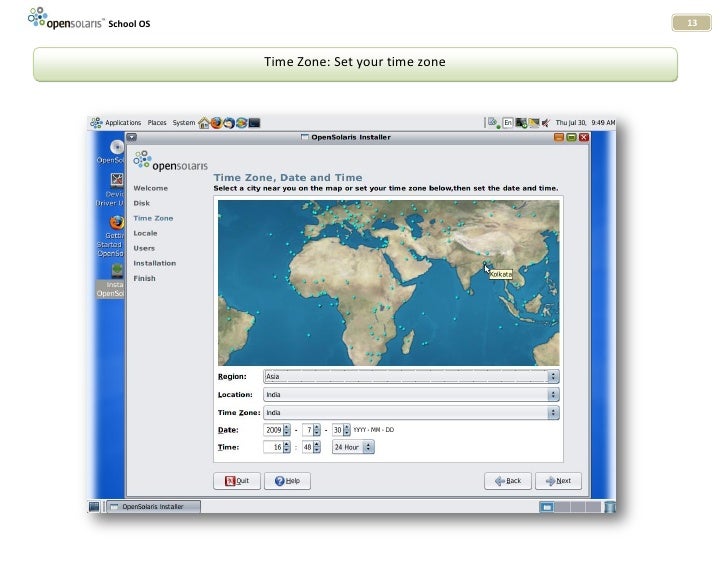Minimize the OpenSolaris Installer window
This screenshot has height=563, width=728.
pyautogui.click(x=559, y=137)
